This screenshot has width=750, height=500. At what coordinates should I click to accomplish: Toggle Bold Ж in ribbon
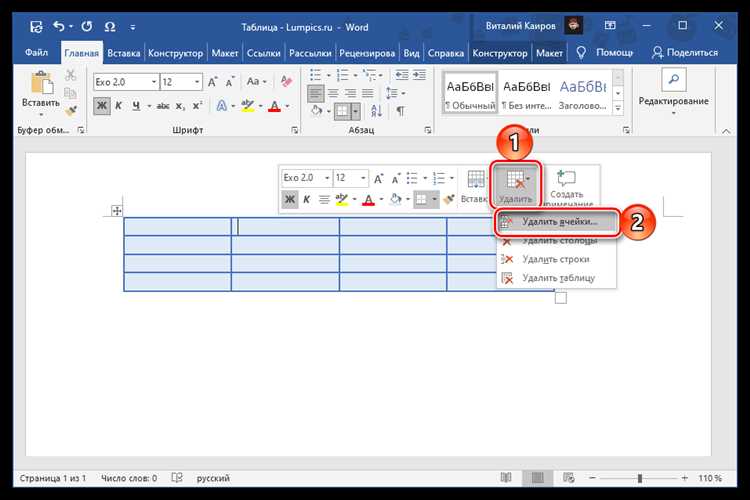tap(102, 106)
